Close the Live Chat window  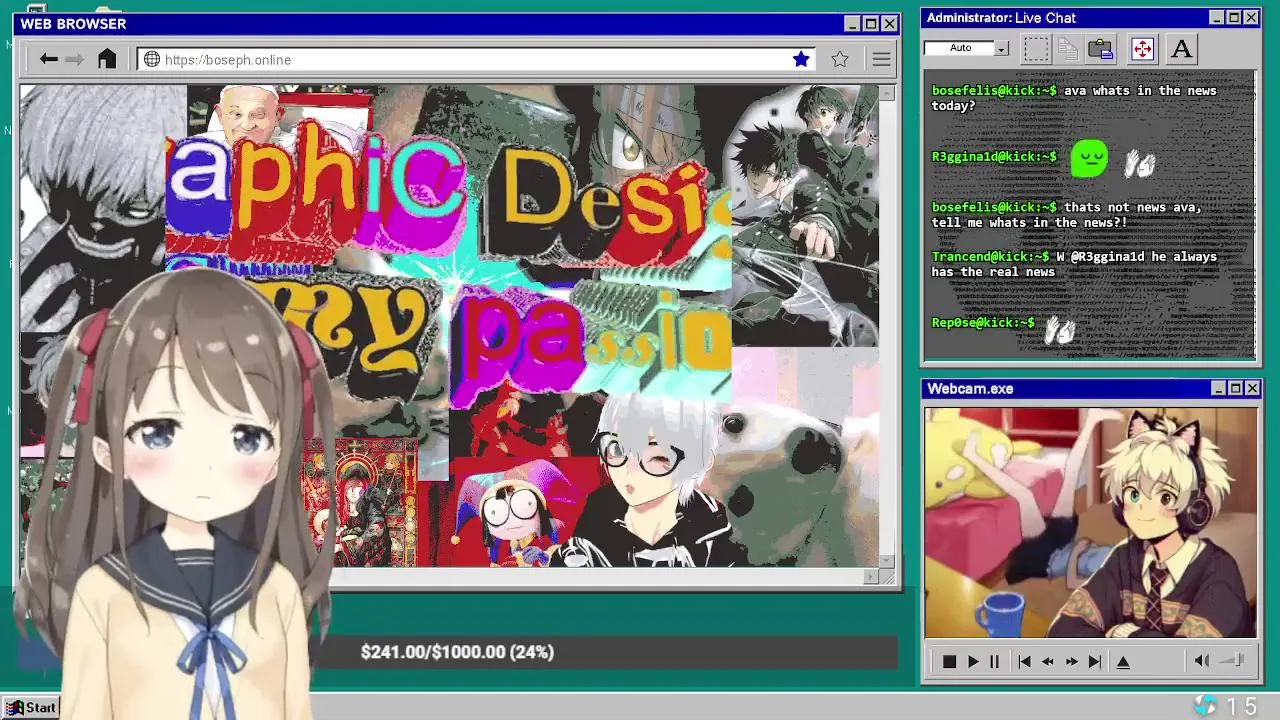(x=1251, y=18)
